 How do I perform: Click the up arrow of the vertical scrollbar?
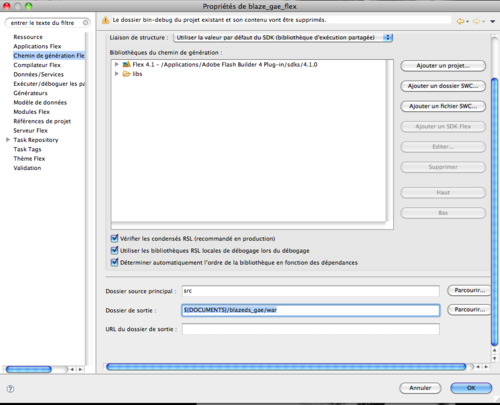pyautogui.click(x=495, y=350)
